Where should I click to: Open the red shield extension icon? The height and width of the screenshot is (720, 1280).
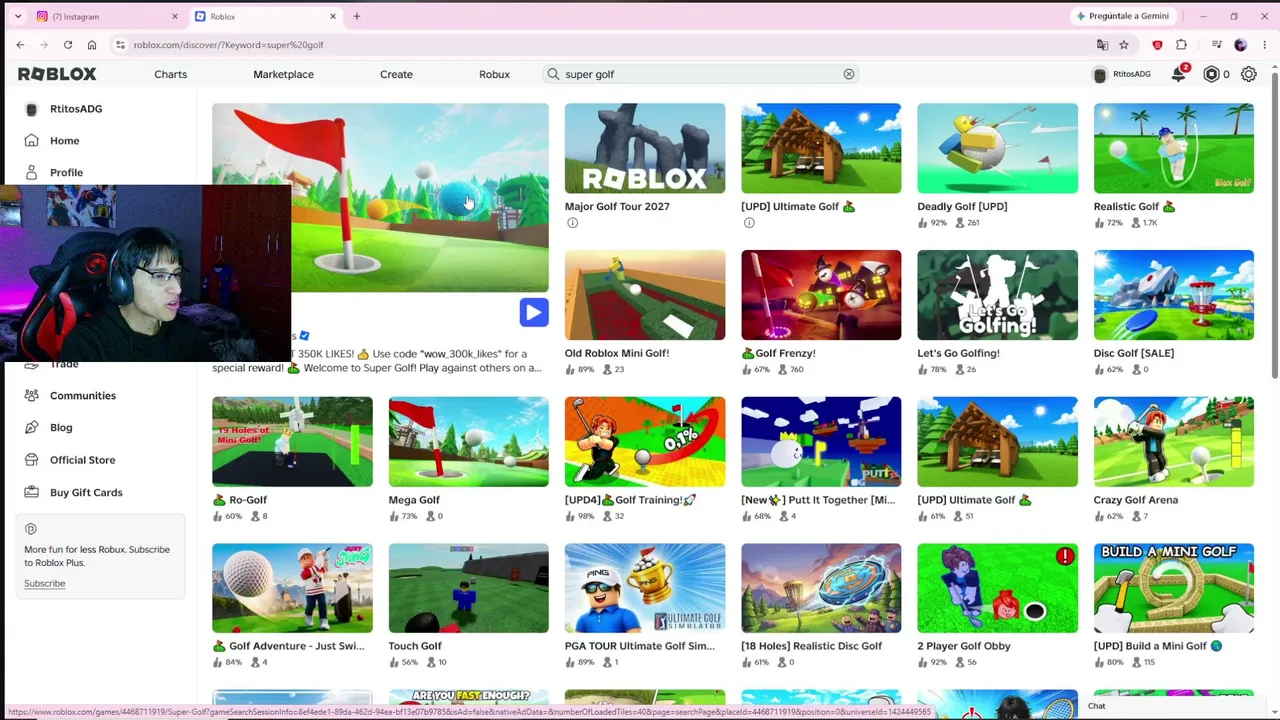point(1157,45)
